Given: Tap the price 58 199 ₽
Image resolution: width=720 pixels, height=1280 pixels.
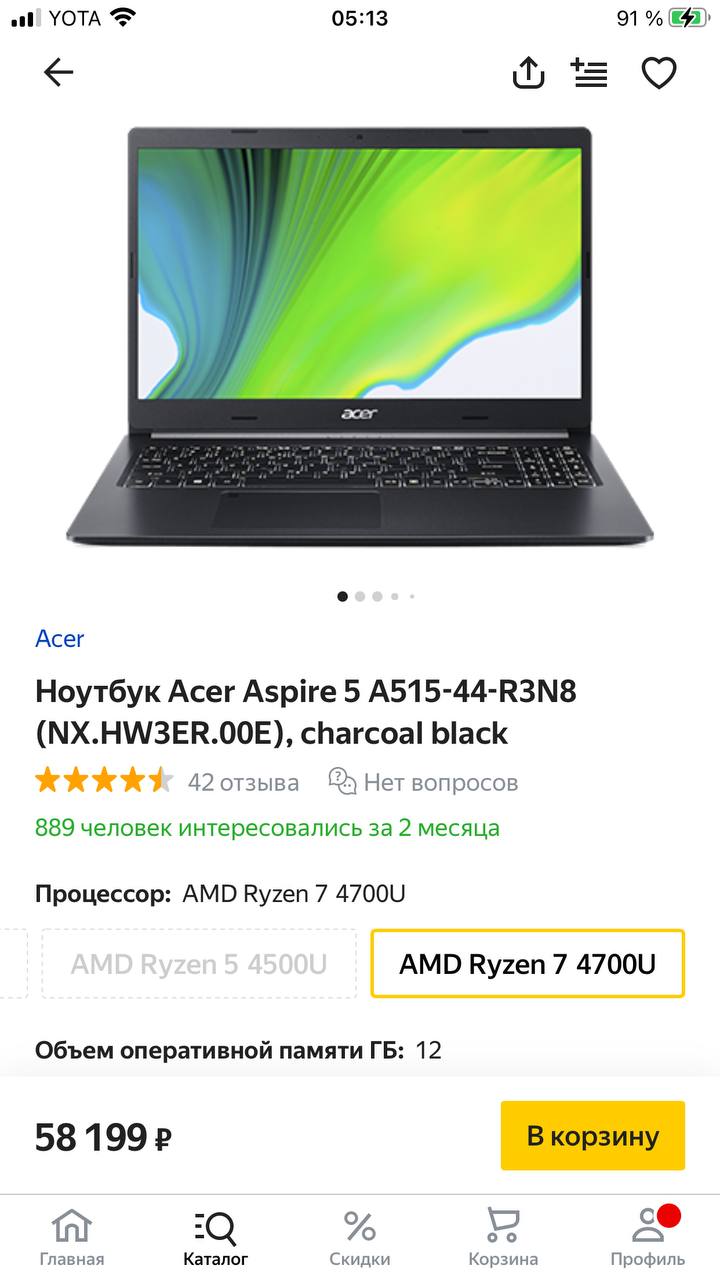Looking at the screenshot, I should (x=104, y=1137).
